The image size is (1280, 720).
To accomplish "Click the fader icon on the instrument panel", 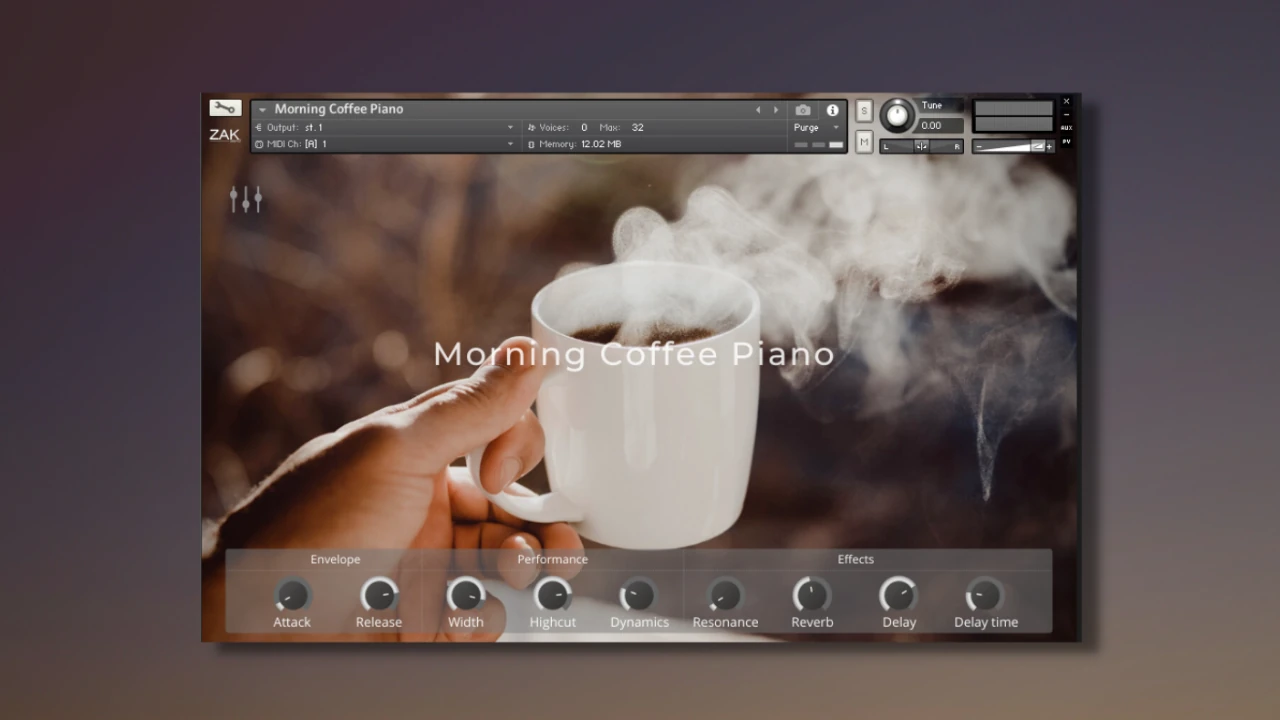I will click(x=246, y=199).
